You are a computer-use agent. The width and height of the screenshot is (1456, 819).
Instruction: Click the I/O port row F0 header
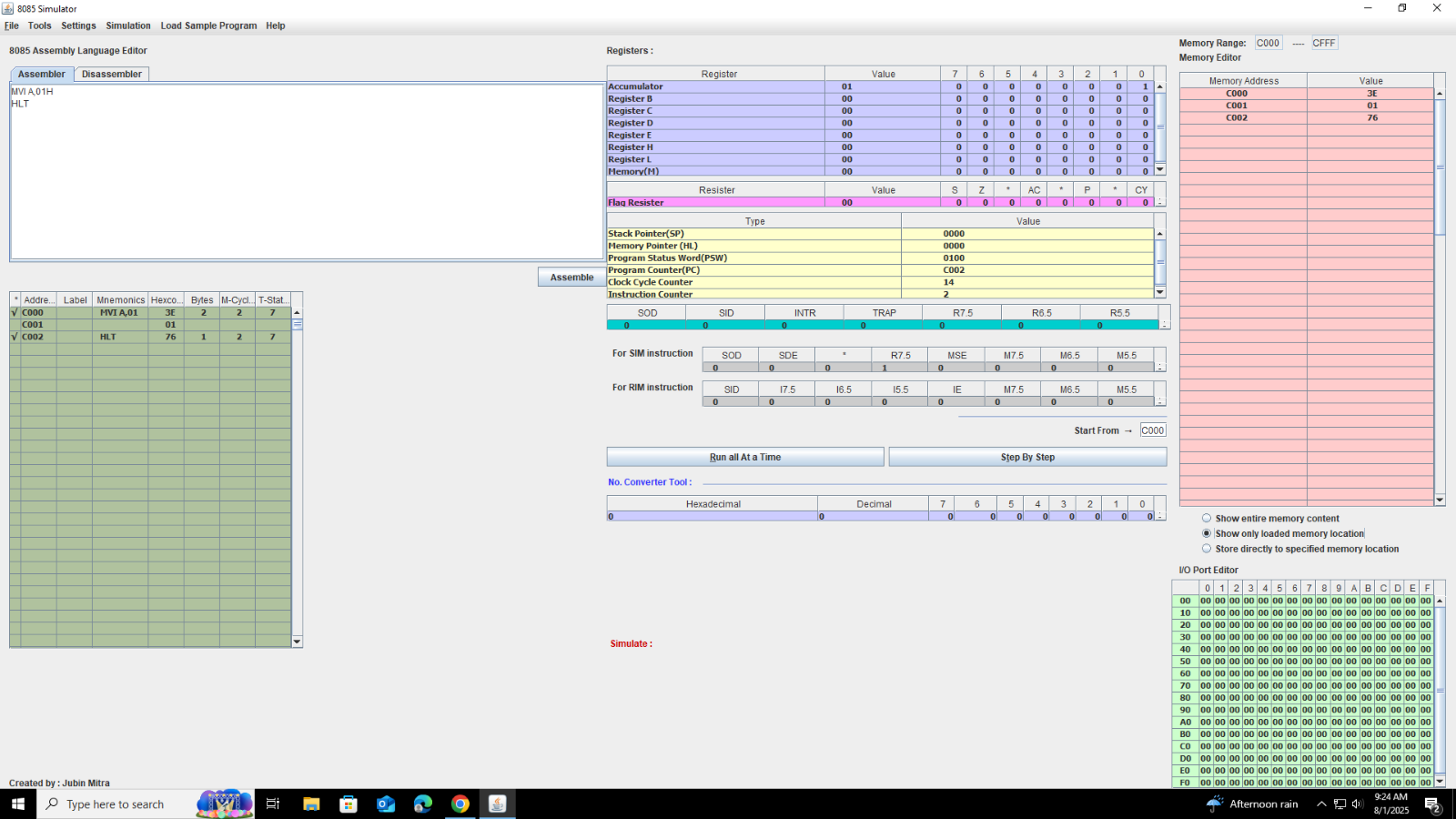(1185, 783)
